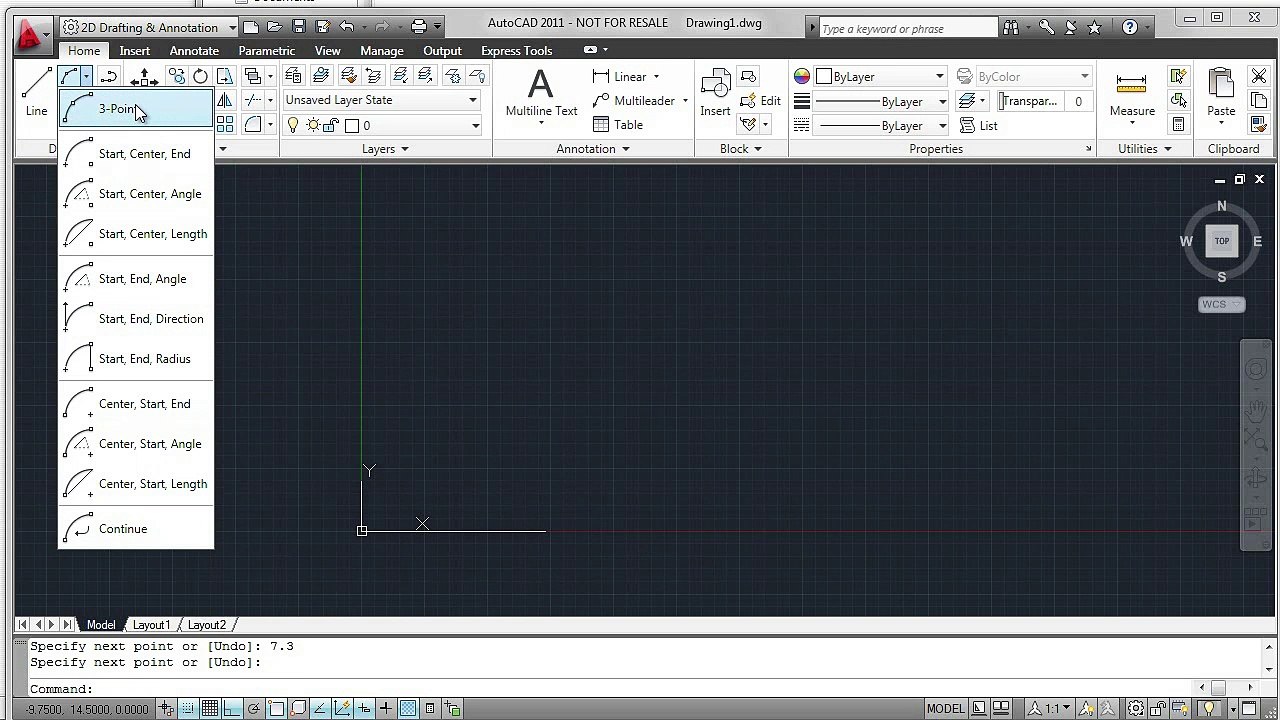Screen dimensions: 1280x720
Task: Choose Start, Center, Length arc
Action: pyautogui.click(x=136, y=234)
